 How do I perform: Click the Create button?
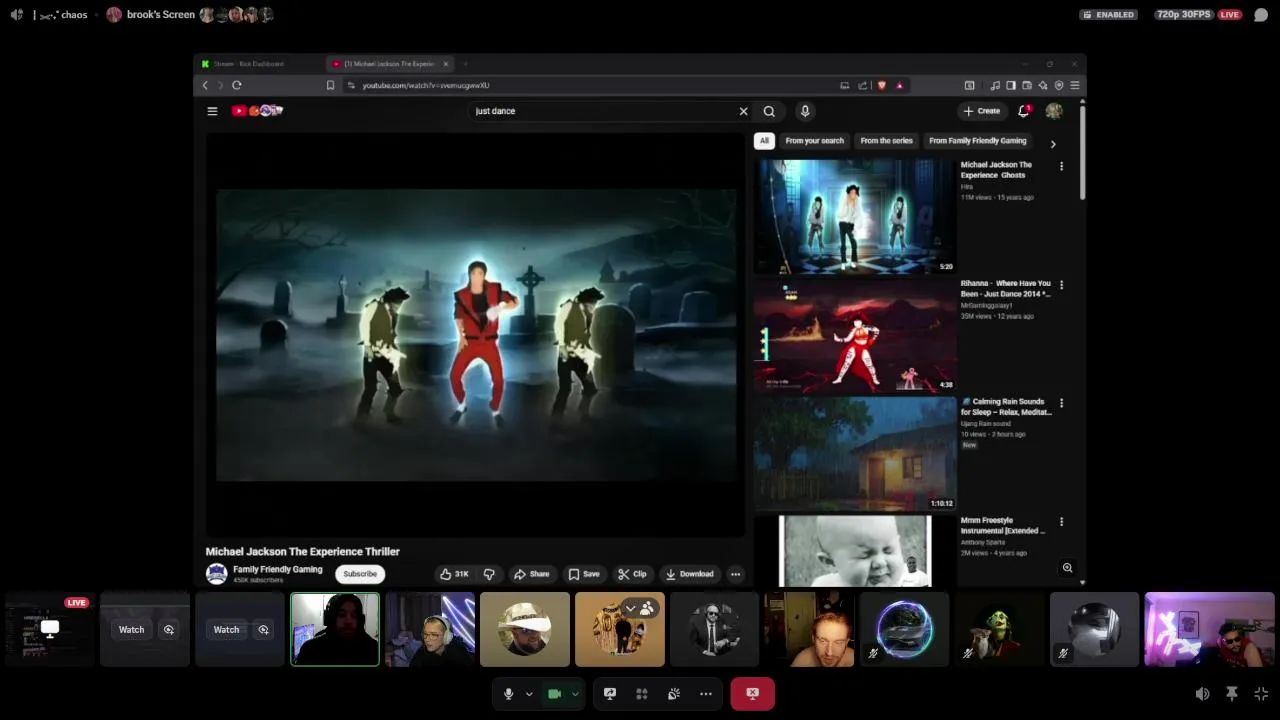click(981, 111)
